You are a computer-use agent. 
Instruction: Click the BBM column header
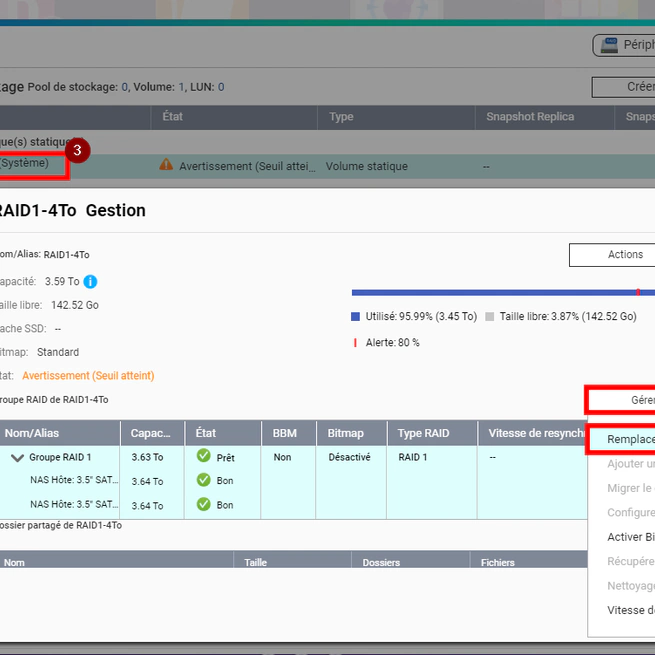pos(289,433)
